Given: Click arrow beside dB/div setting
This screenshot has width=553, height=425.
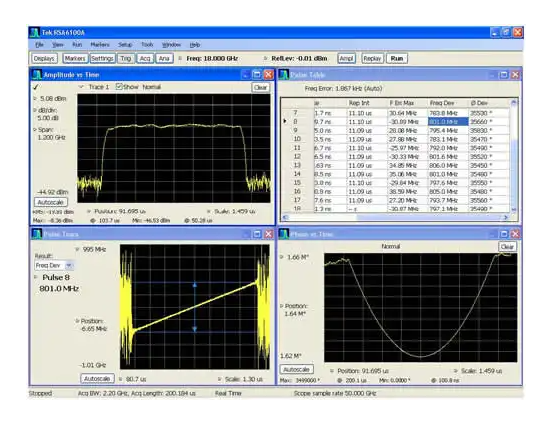Looking at the screenshot, I should (x=35, y=110).
